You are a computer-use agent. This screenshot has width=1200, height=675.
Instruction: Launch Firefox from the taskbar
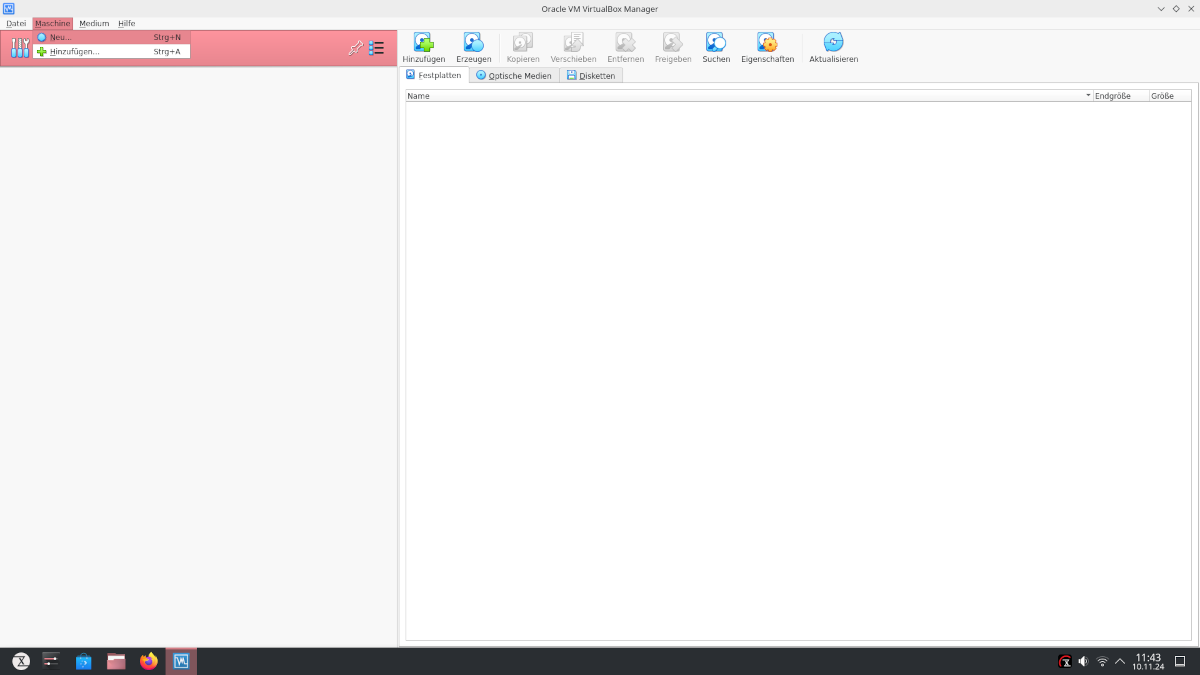[149, 661]
